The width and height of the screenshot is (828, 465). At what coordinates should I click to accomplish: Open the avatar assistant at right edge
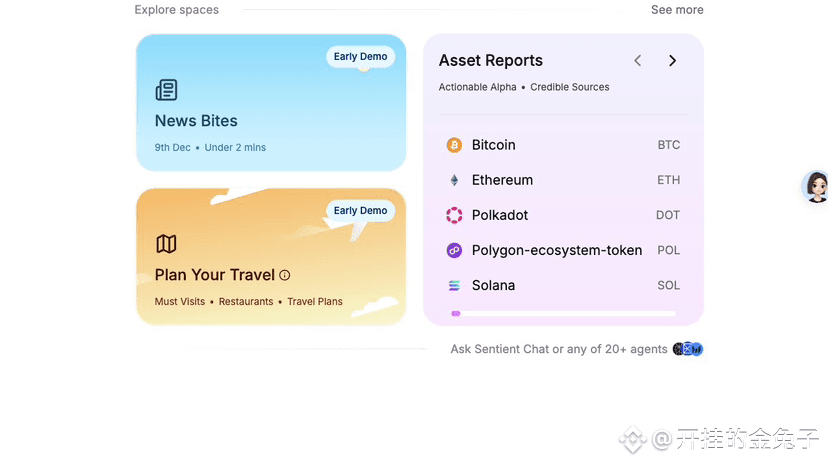point(816,186)
